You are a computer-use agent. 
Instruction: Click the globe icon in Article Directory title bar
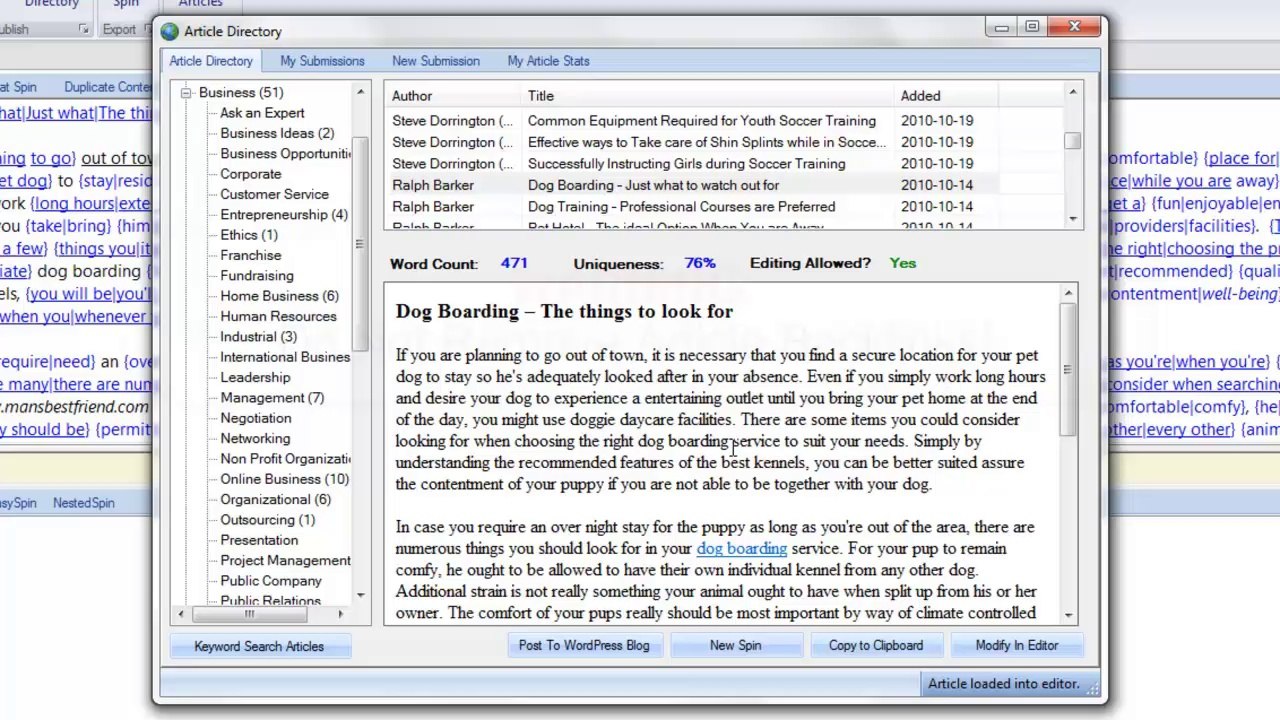(x=170, y=31)
